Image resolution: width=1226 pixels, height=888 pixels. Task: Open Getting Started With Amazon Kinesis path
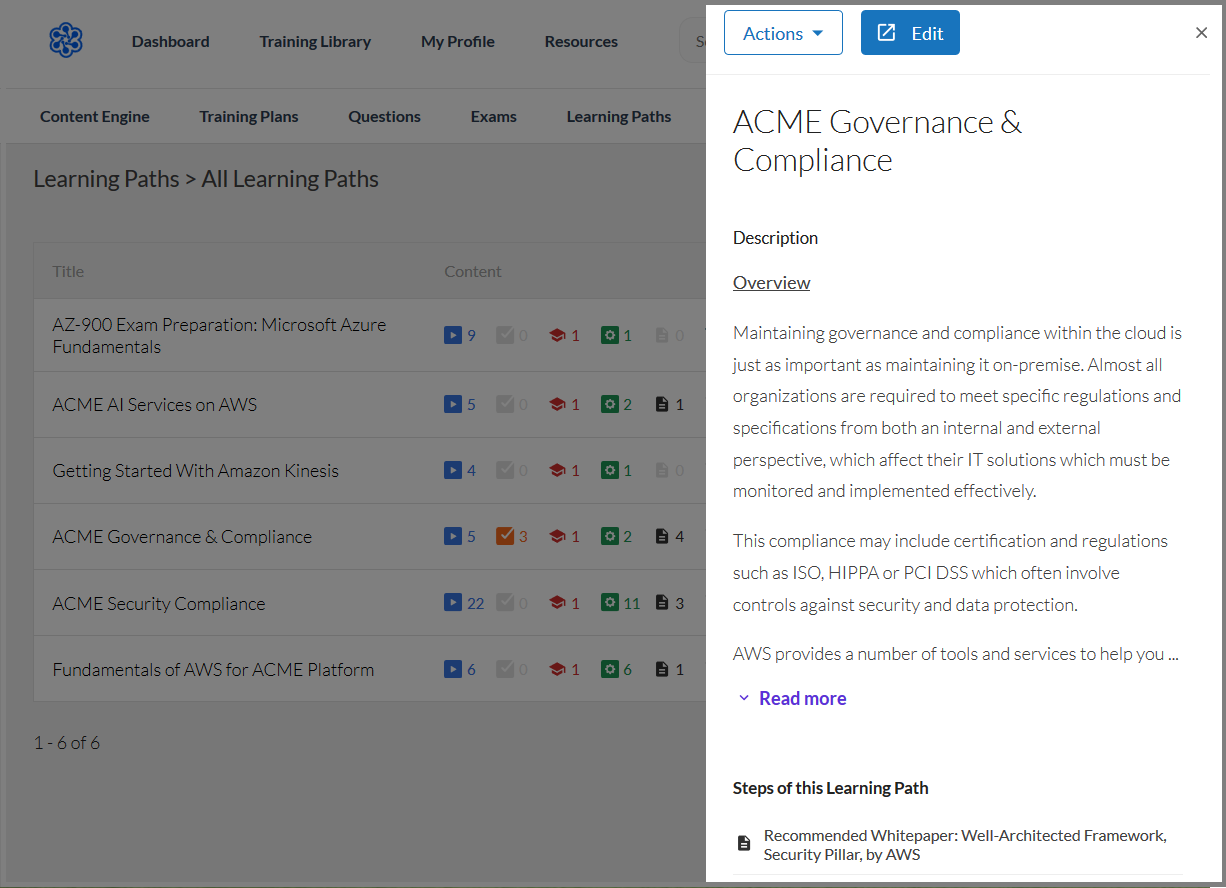click(196, 470)
